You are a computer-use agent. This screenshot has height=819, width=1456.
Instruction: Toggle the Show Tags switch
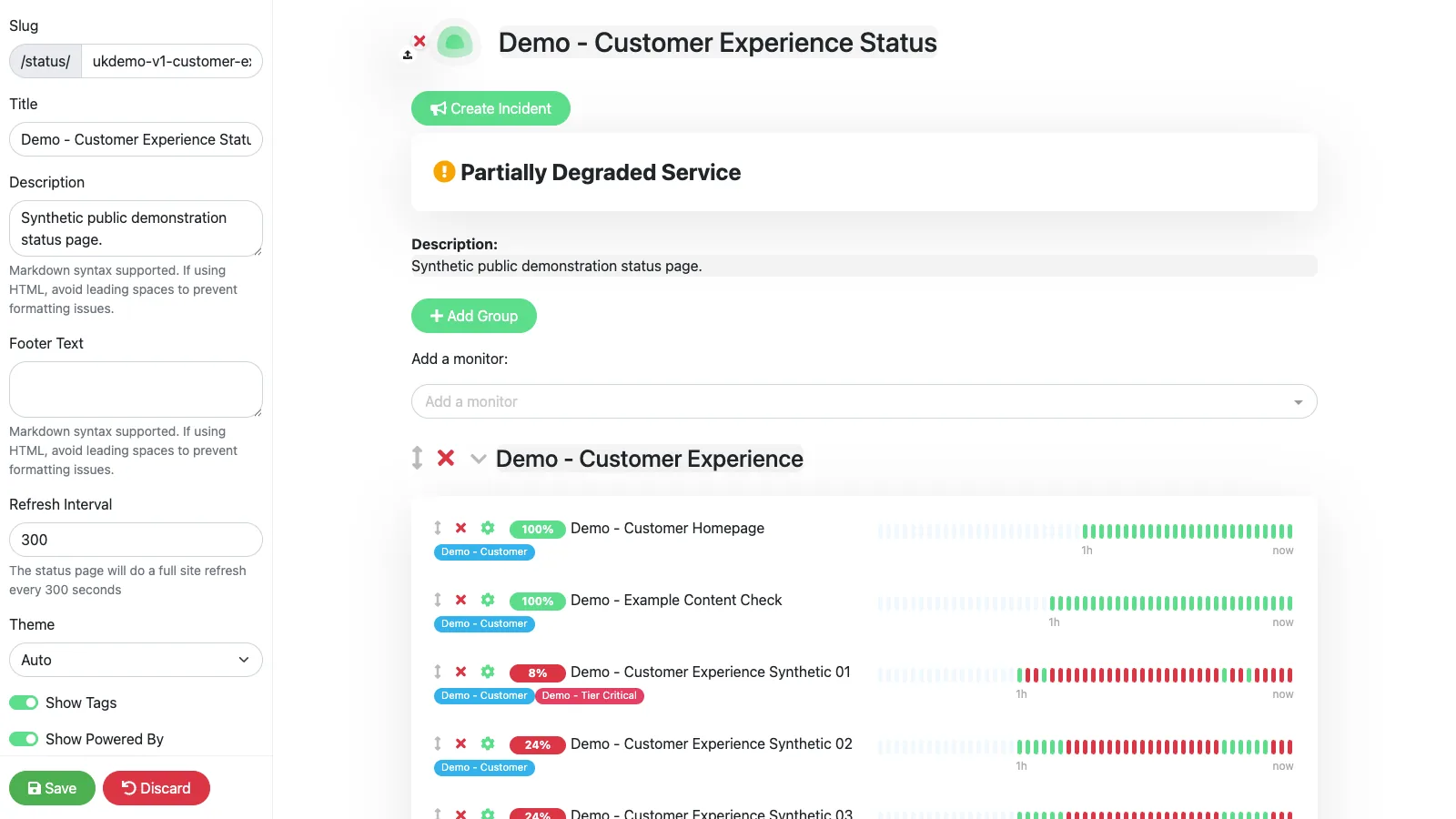[x=24, y=703]
